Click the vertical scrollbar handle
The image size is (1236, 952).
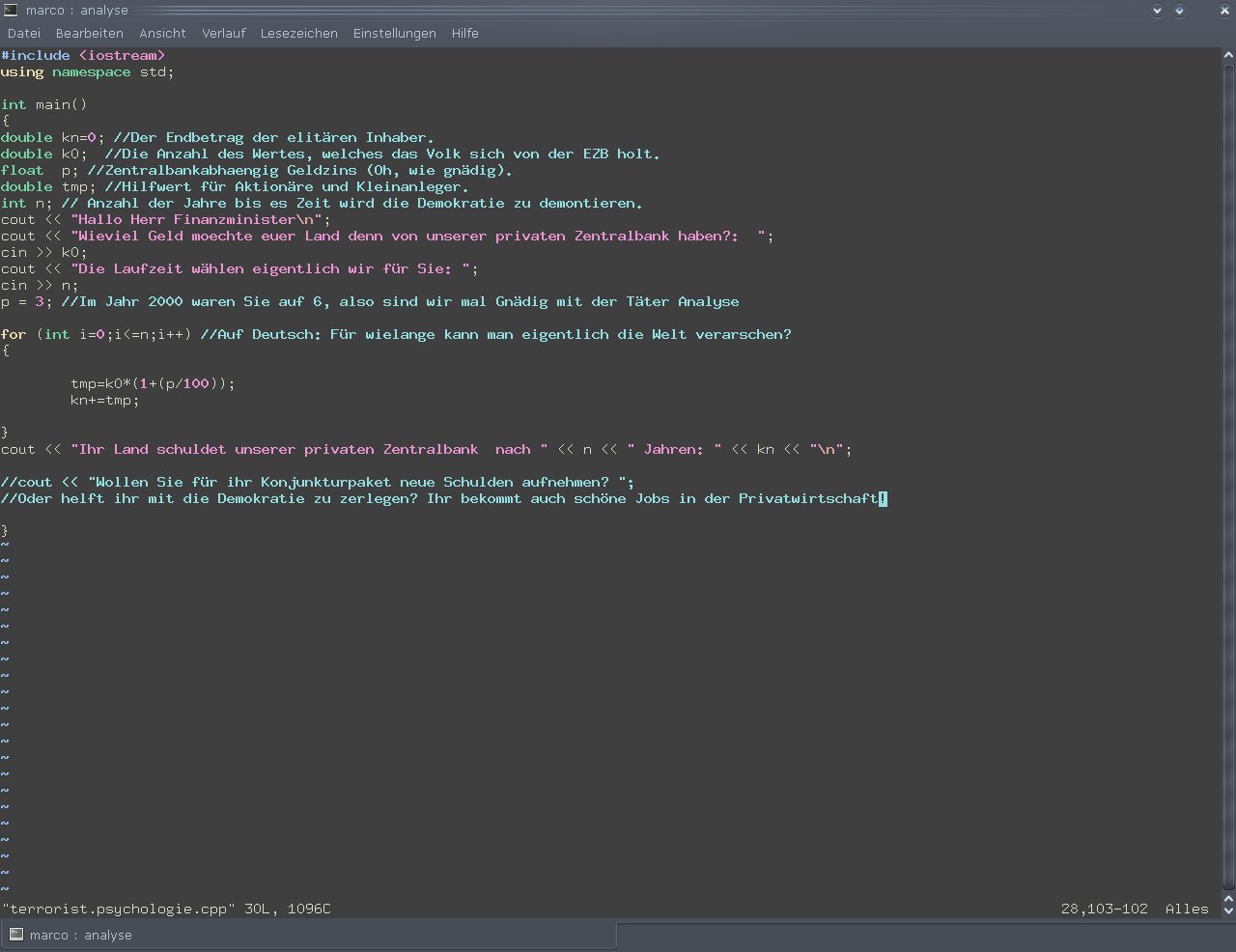[x=1228, y=476]
